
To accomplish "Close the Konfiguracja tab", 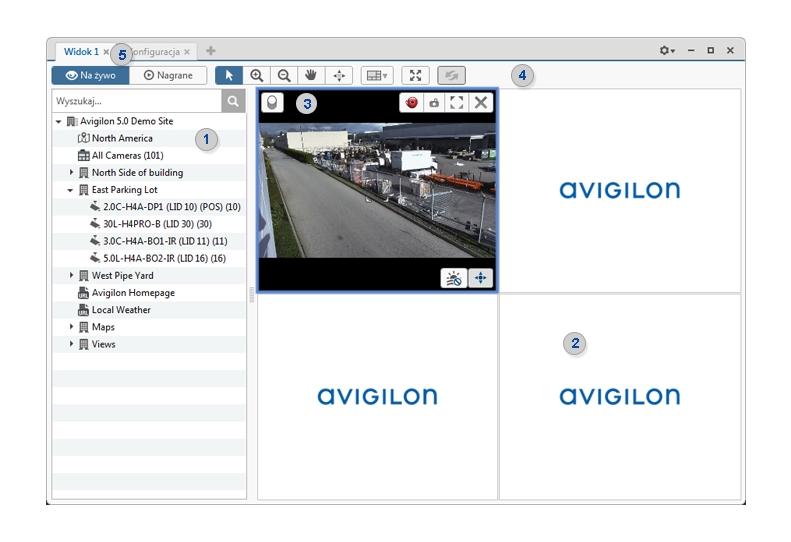I will (x=187, y=51).
